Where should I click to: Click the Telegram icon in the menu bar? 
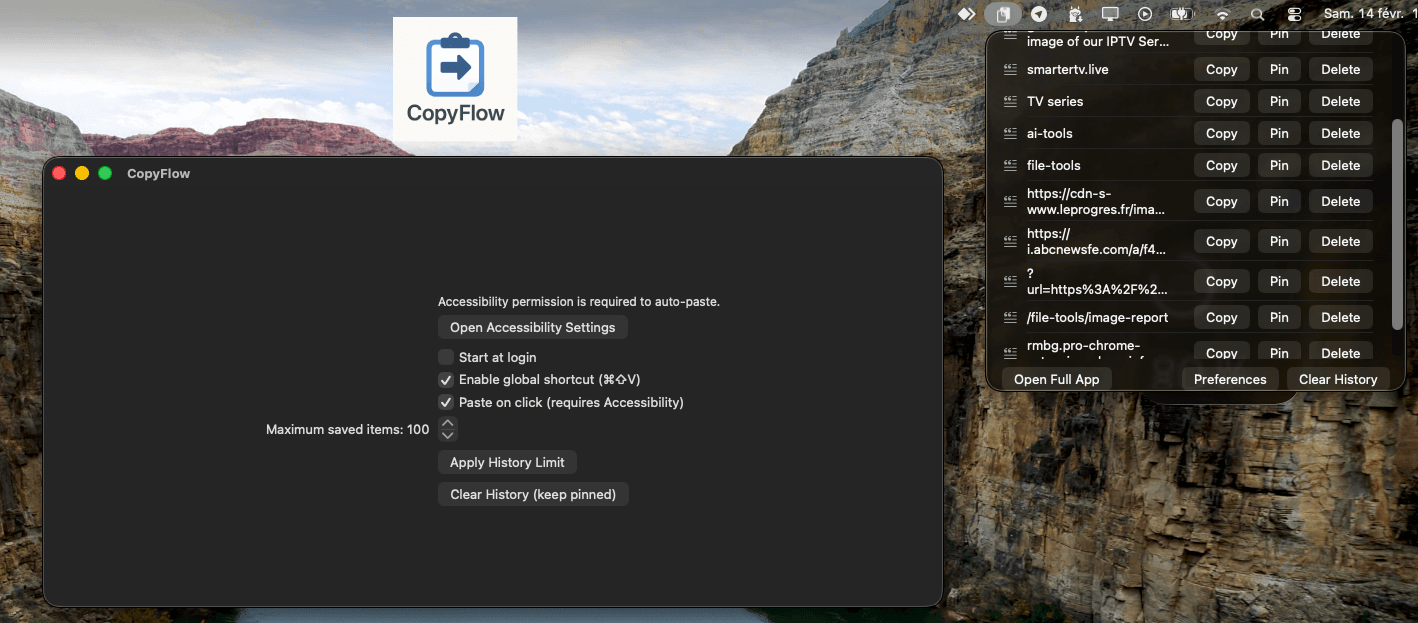point(1039,14)
